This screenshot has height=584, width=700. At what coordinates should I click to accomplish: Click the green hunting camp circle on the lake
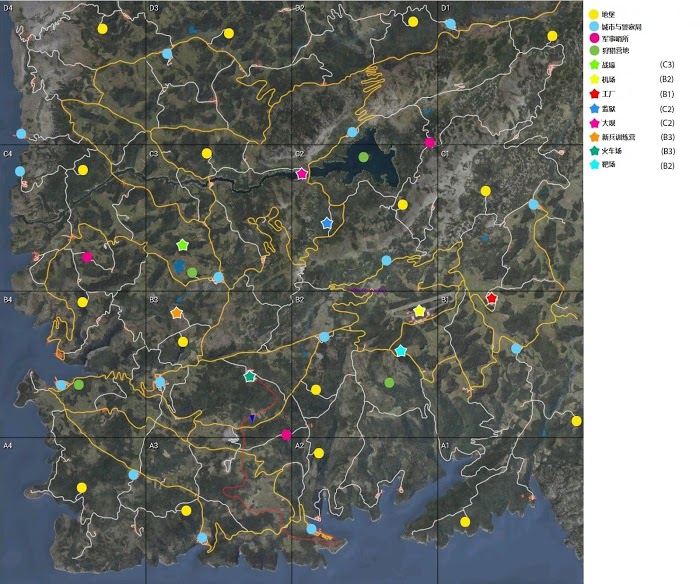tap(364, 157)
